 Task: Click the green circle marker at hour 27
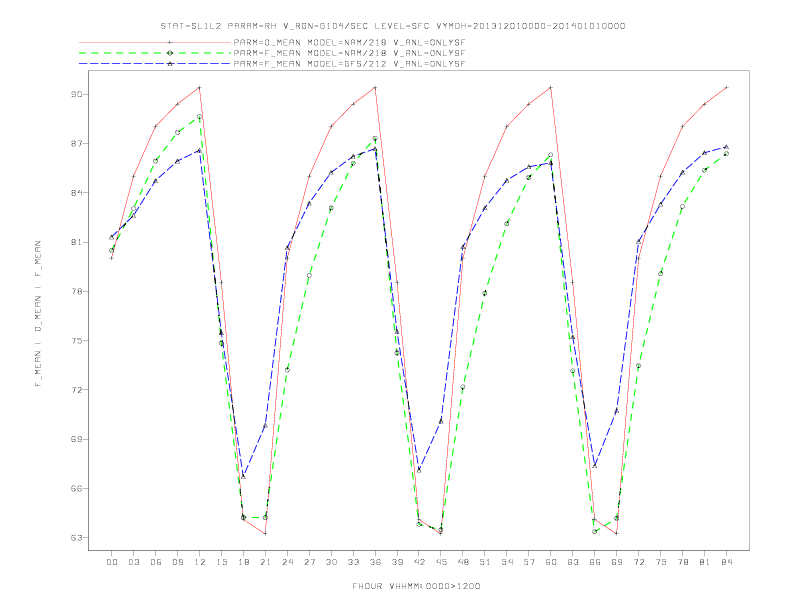[x=309, y=275]
